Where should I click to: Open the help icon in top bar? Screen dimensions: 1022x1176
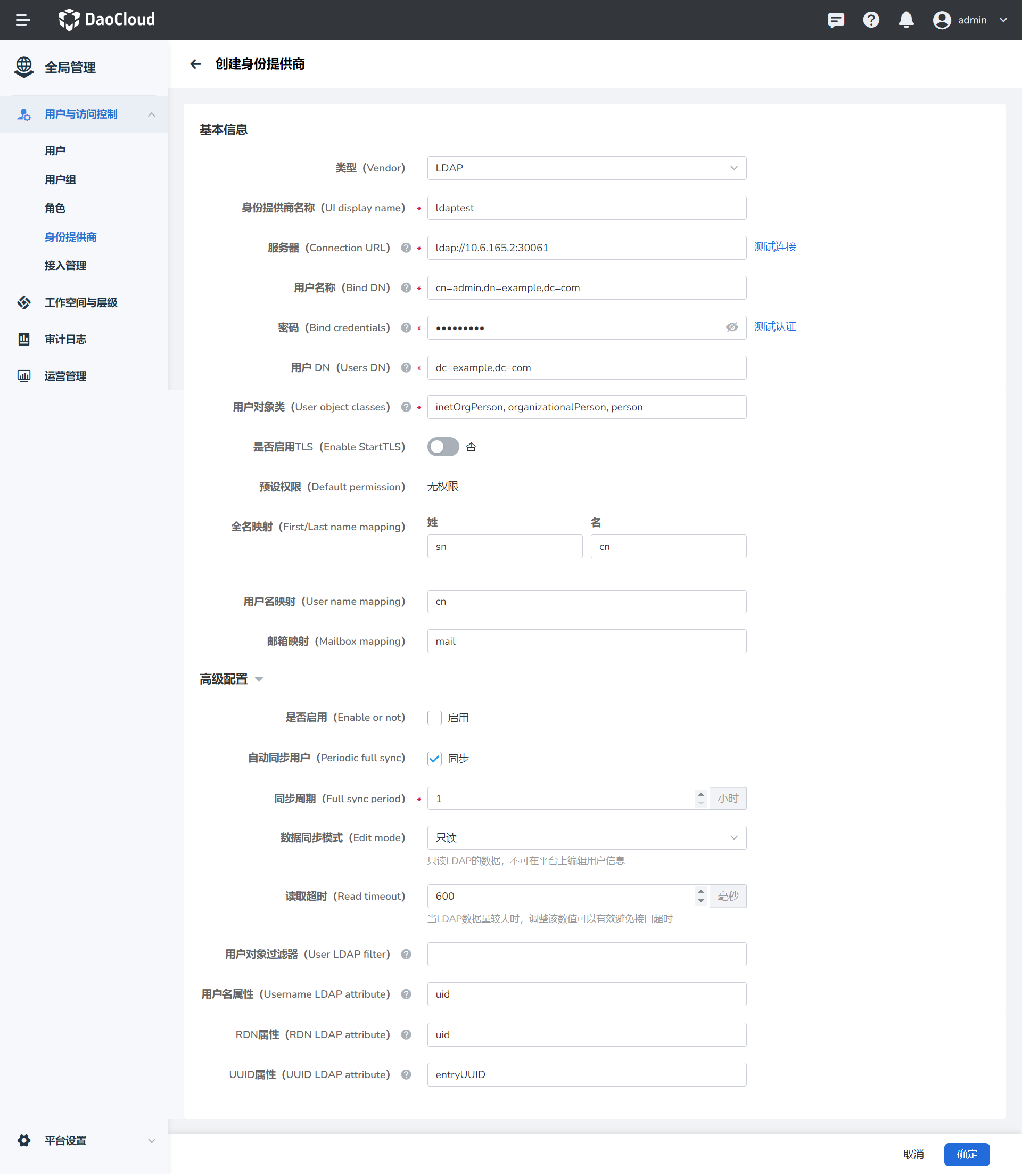[871, 19]
